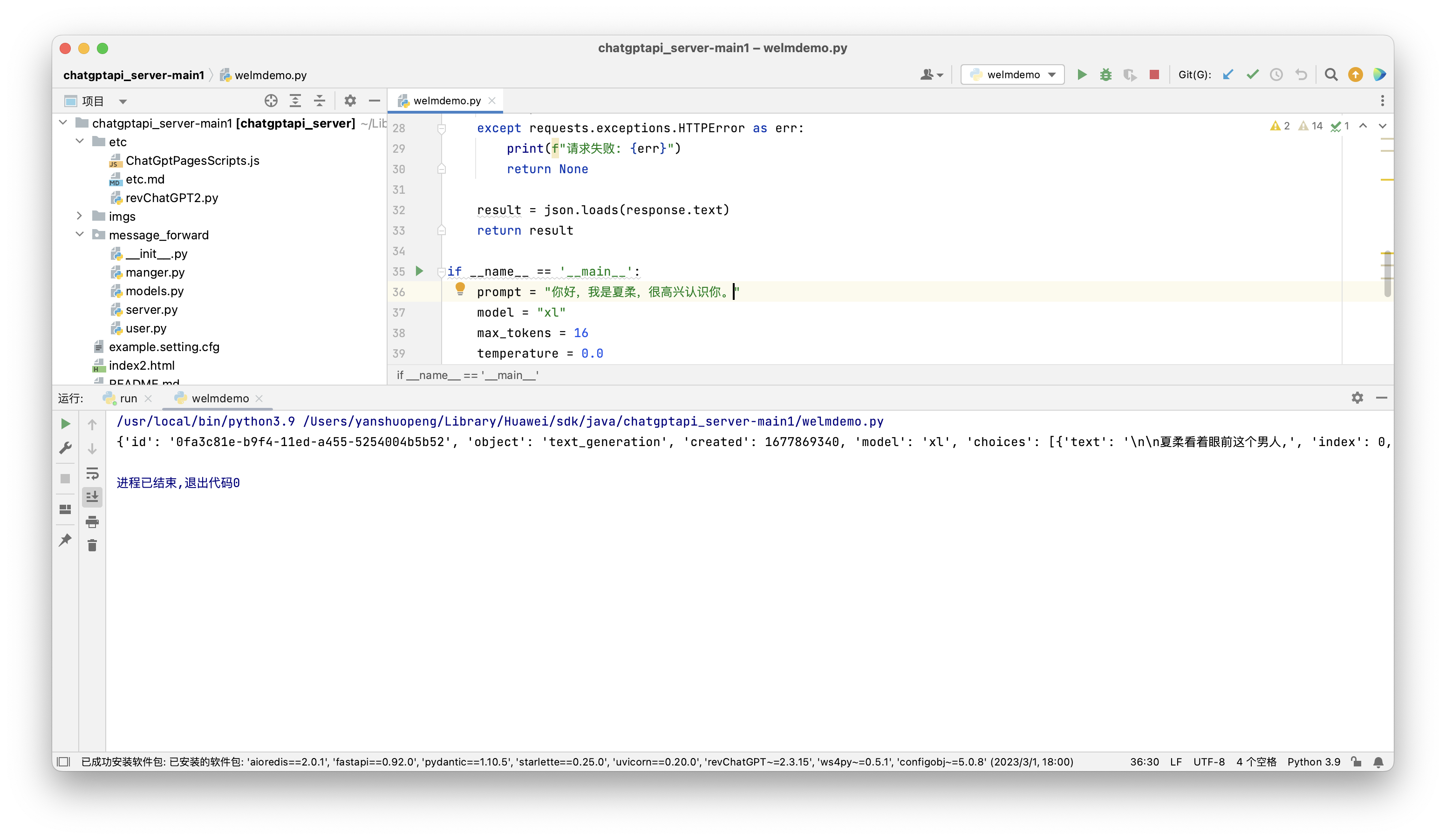Open index2.html file
This screenshot has height=840, width=1446.
(141, 365)
